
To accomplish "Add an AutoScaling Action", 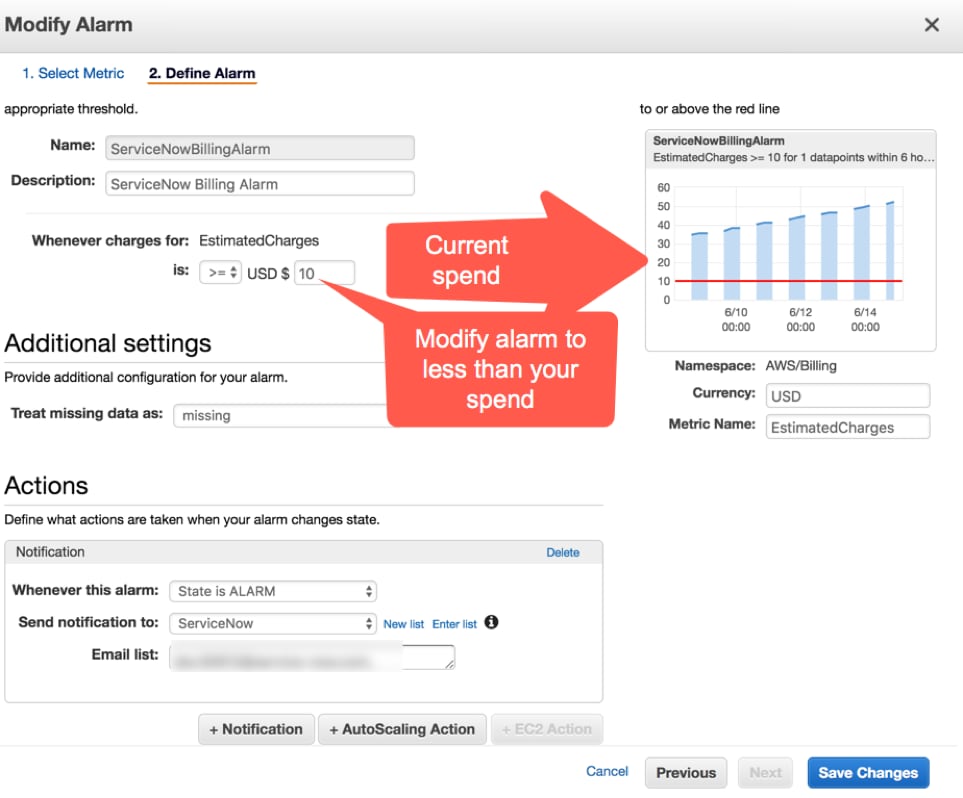I will [x=402, y=729].
